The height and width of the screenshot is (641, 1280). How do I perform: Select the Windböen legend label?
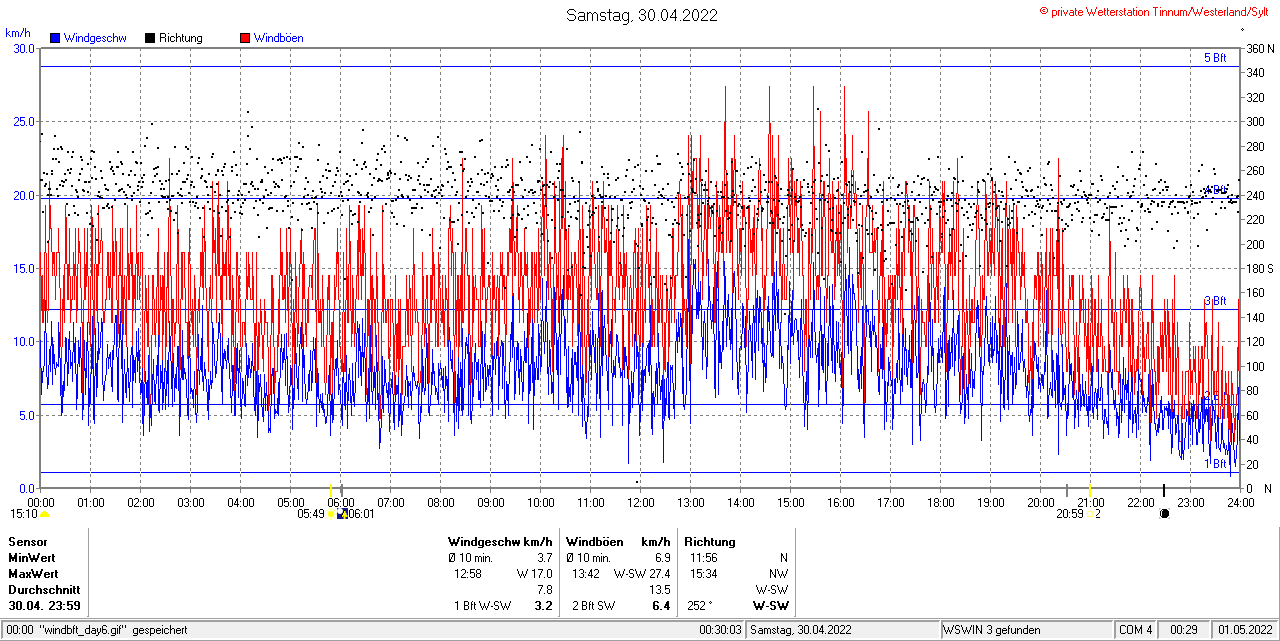pos(279,38)
